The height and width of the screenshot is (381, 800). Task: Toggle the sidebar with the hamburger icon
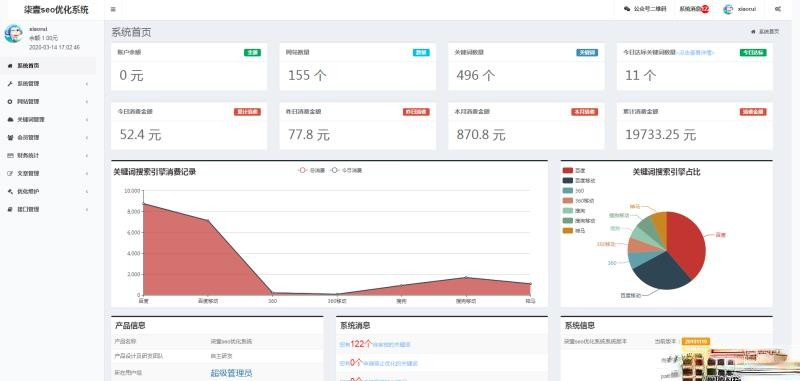click(113, 9)
